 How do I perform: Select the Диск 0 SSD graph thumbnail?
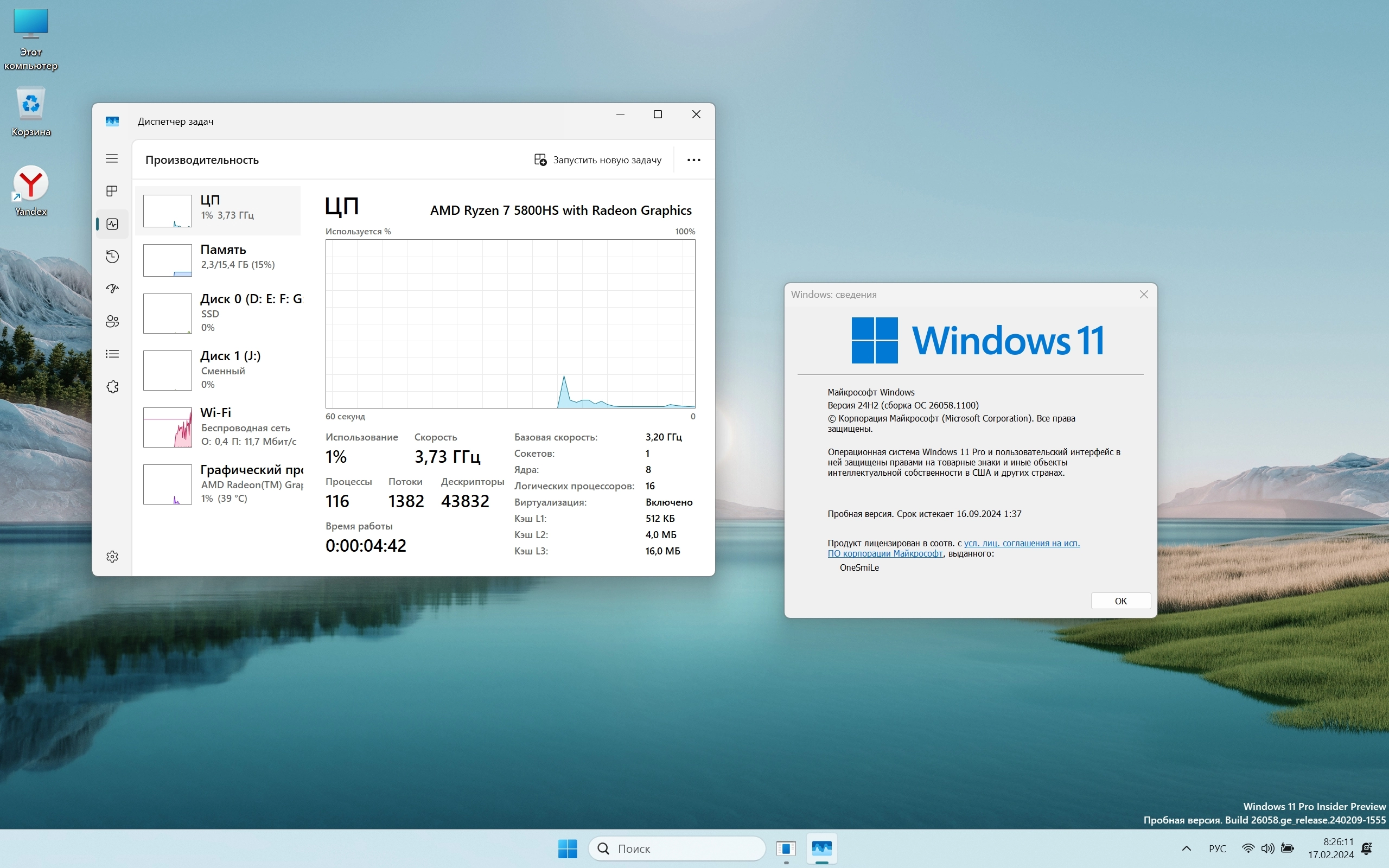pos(167,314)
